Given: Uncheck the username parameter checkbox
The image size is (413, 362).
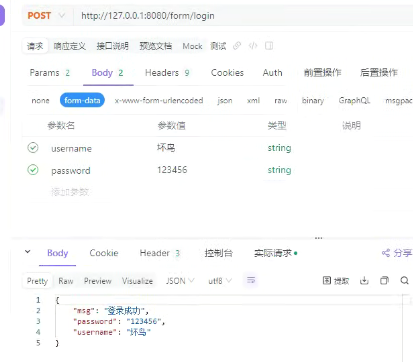Looking at the screenshot, I should pyautogui.click(x=33, y=148).
